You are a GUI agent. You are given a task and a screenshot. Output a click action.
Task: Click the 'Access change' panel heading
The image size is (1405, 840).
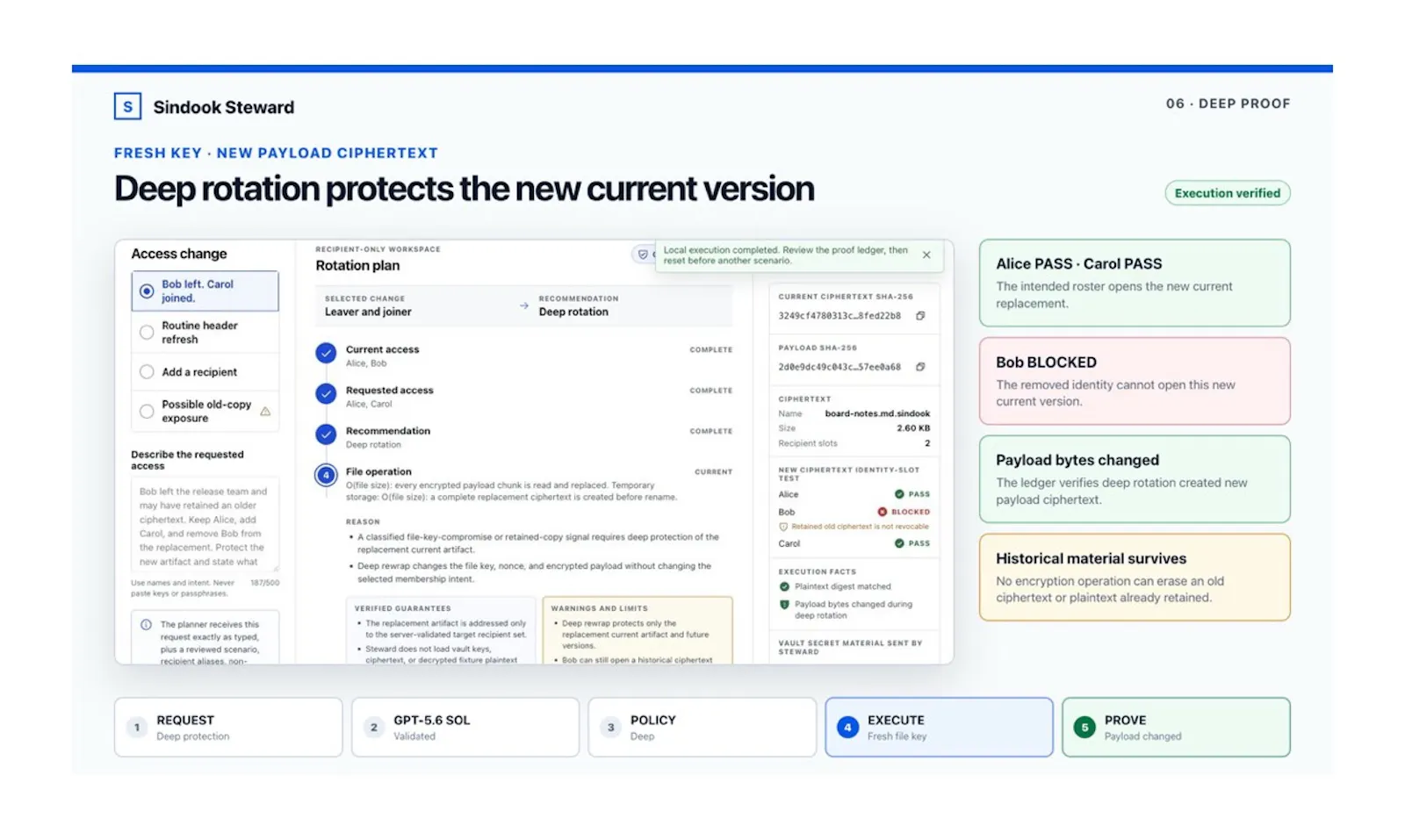tap(179, 254)
